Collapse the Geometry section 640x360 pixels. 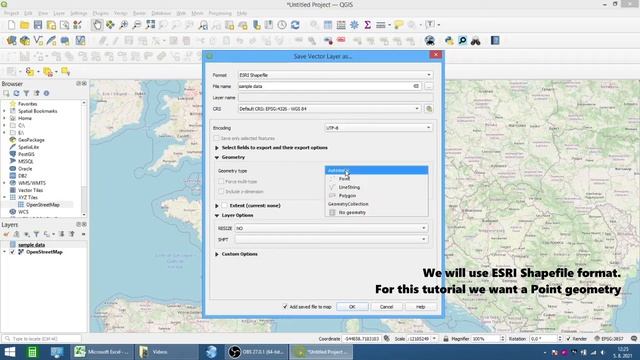pyautogui.click(x=217, y=158)
